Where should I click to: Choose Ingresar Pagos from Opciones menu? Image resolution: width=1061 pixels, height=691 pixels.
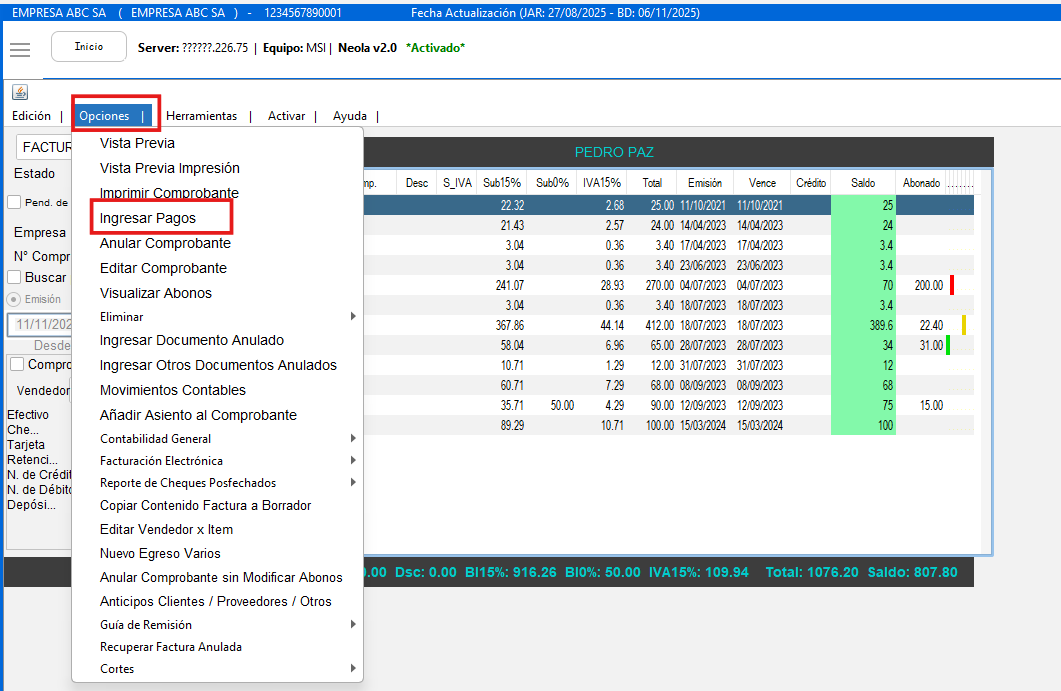(148, 218)
